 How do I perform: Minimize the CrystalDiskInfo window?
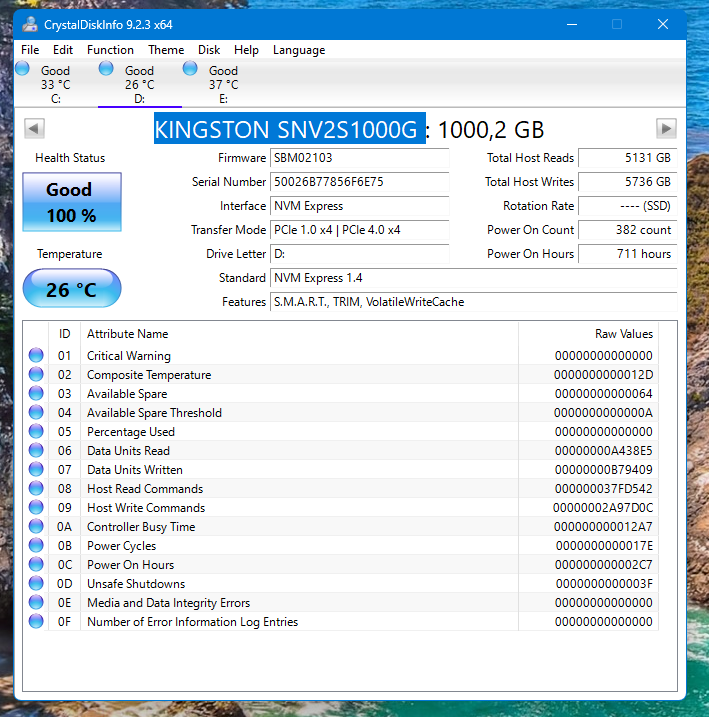572,24
